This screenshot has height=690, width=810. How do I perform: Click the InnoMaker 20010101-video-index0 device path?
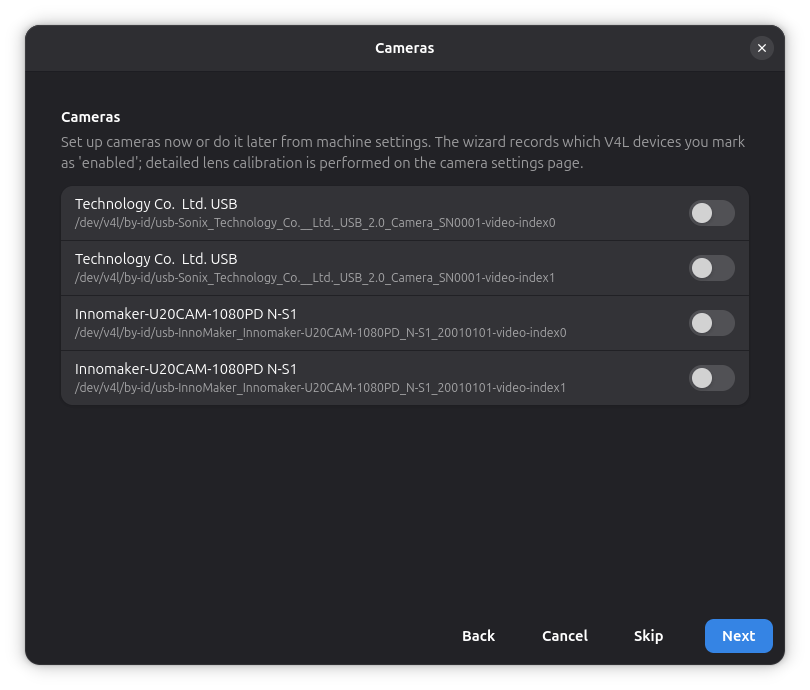(321, 333)
